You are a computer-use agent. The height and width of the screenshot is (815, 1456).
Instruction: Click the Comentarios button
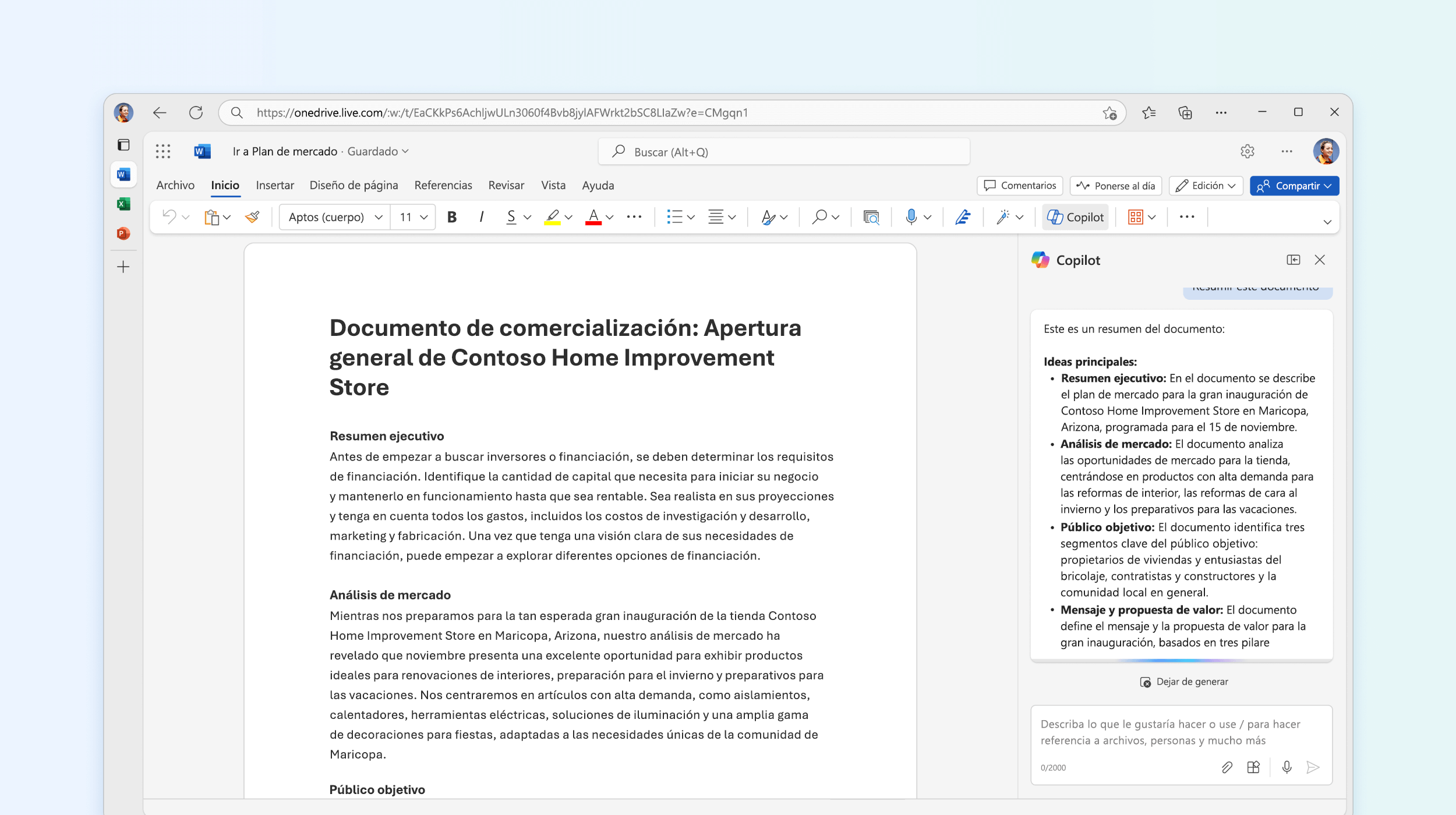pos(1020,186)
